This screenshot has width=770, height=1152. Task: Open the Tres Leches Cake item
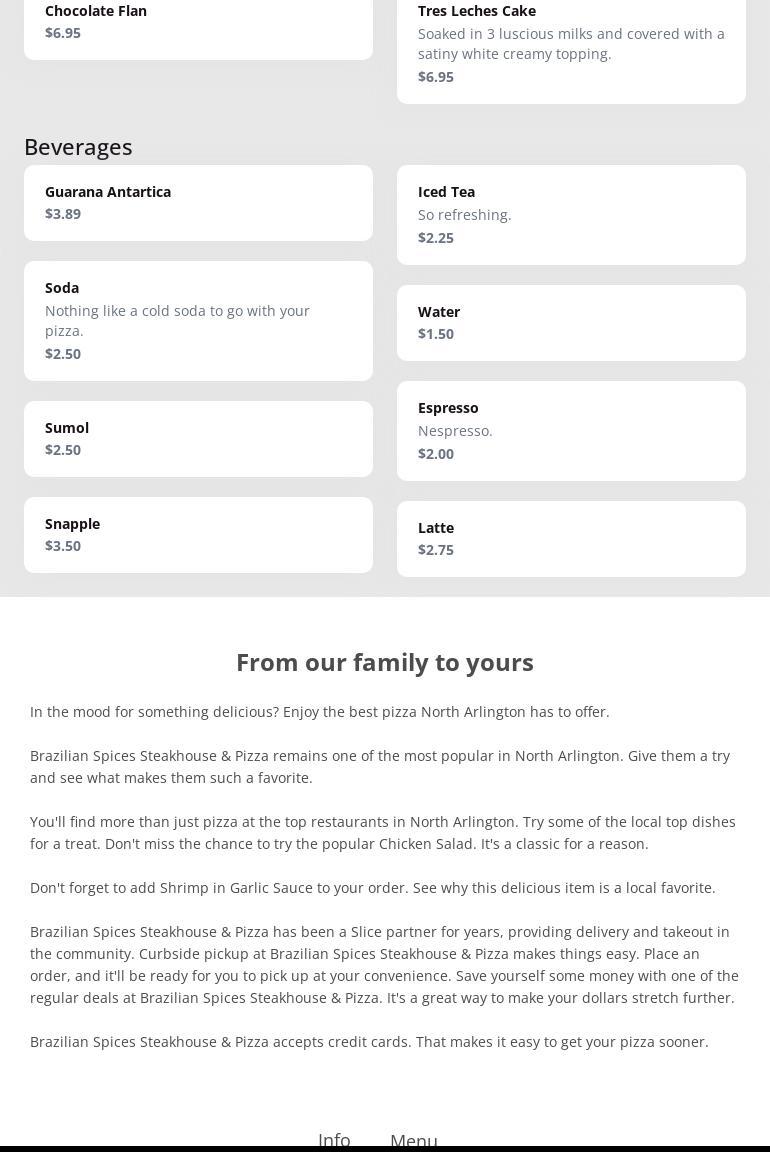coord(571,44)
